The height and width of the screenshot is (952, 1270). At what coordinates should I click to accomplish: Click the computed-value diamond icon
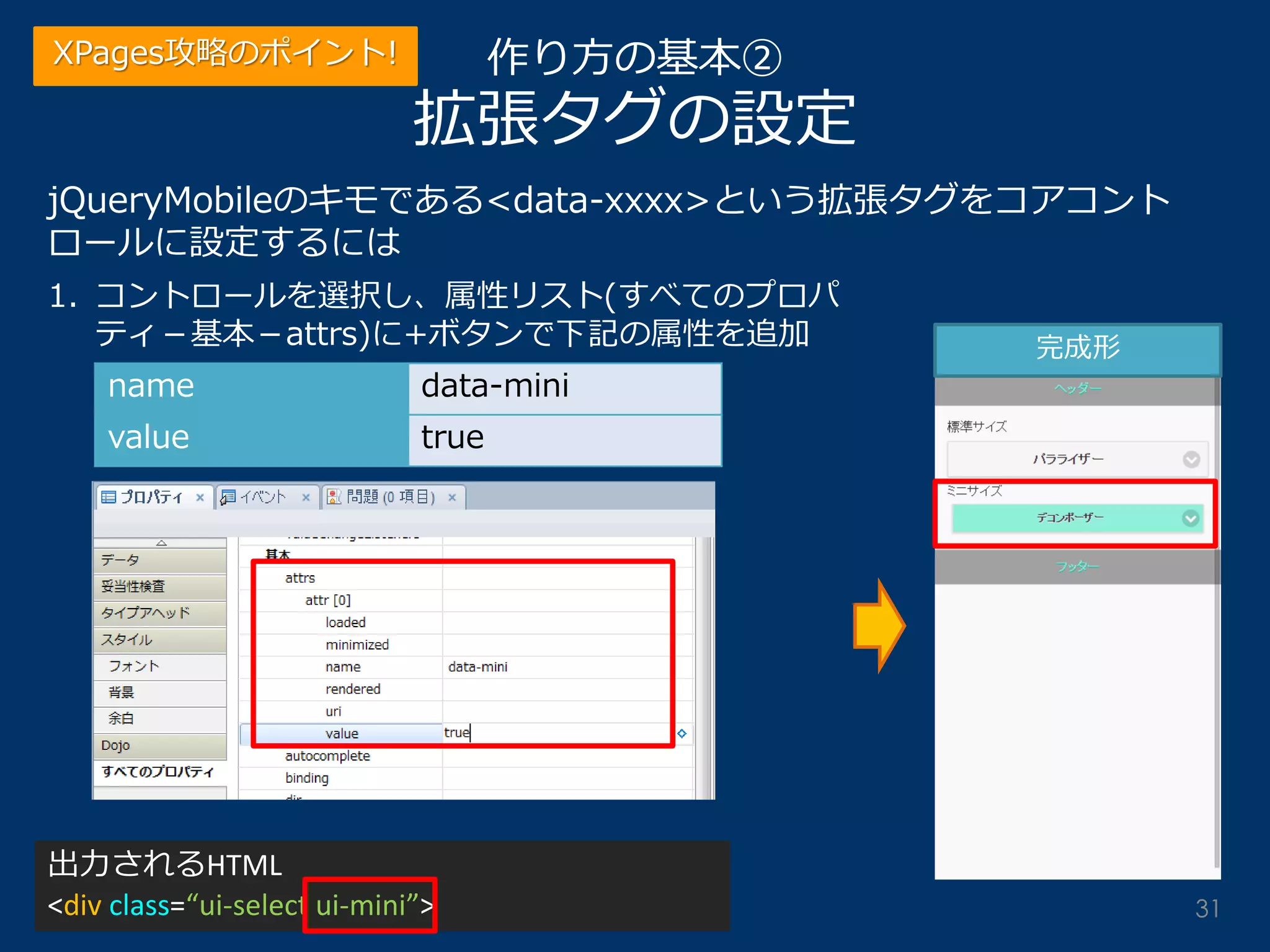(x=682, y=734)
